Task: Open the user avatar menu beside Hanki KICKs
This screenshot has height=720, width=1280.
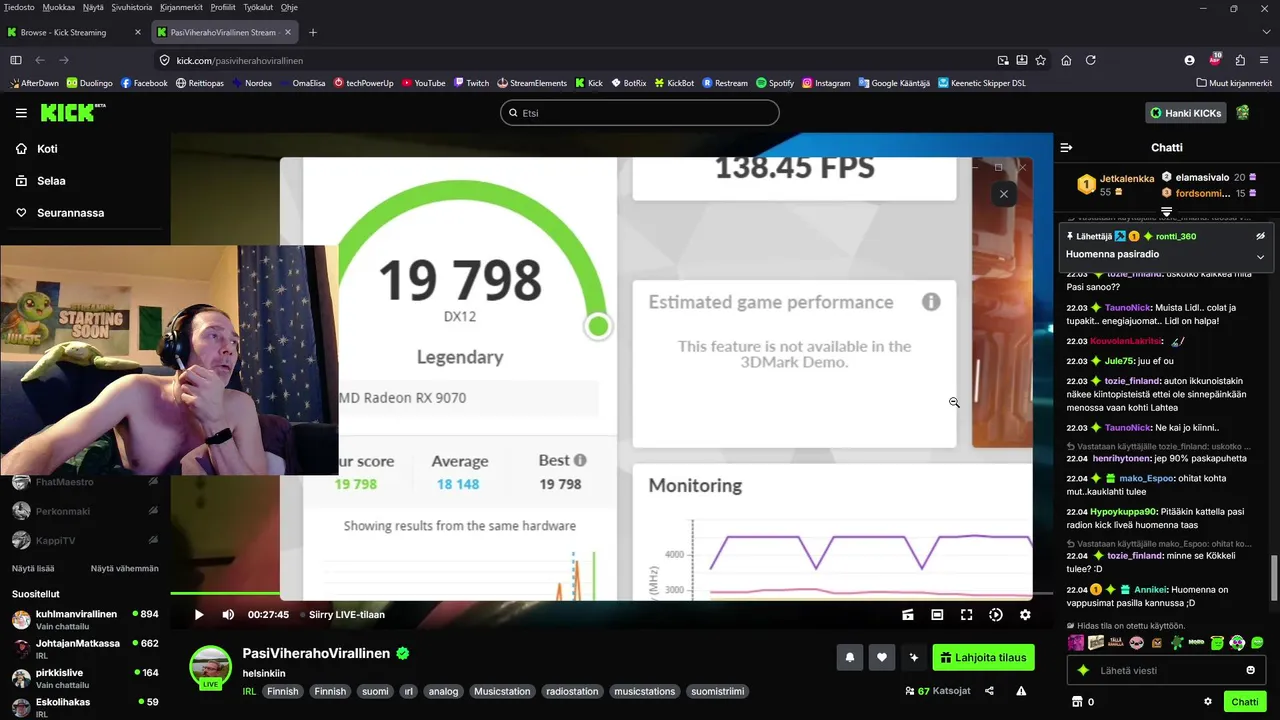Action: coord(1243,113)
